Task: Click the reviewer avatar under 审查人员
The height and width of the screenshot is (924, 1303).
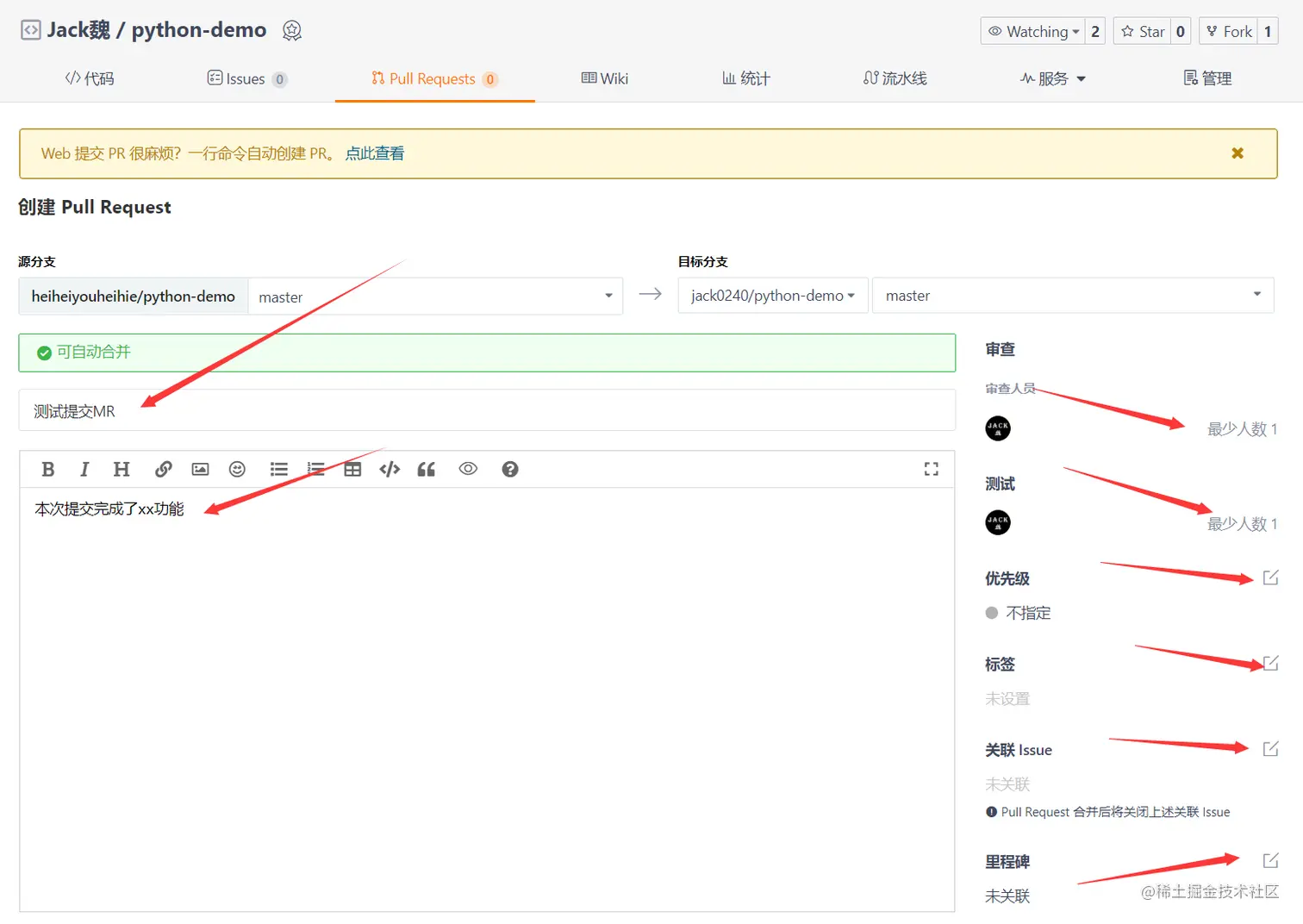Action: [998, 428]
